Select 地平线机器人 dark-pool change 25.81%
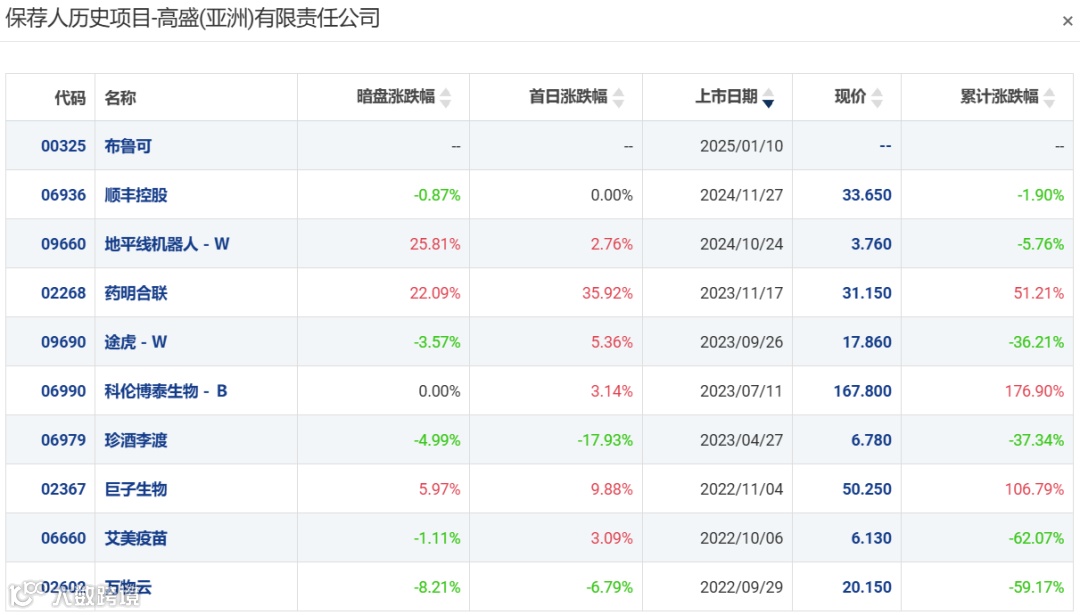Screen dimensions: 1080x615 (435, 244)
